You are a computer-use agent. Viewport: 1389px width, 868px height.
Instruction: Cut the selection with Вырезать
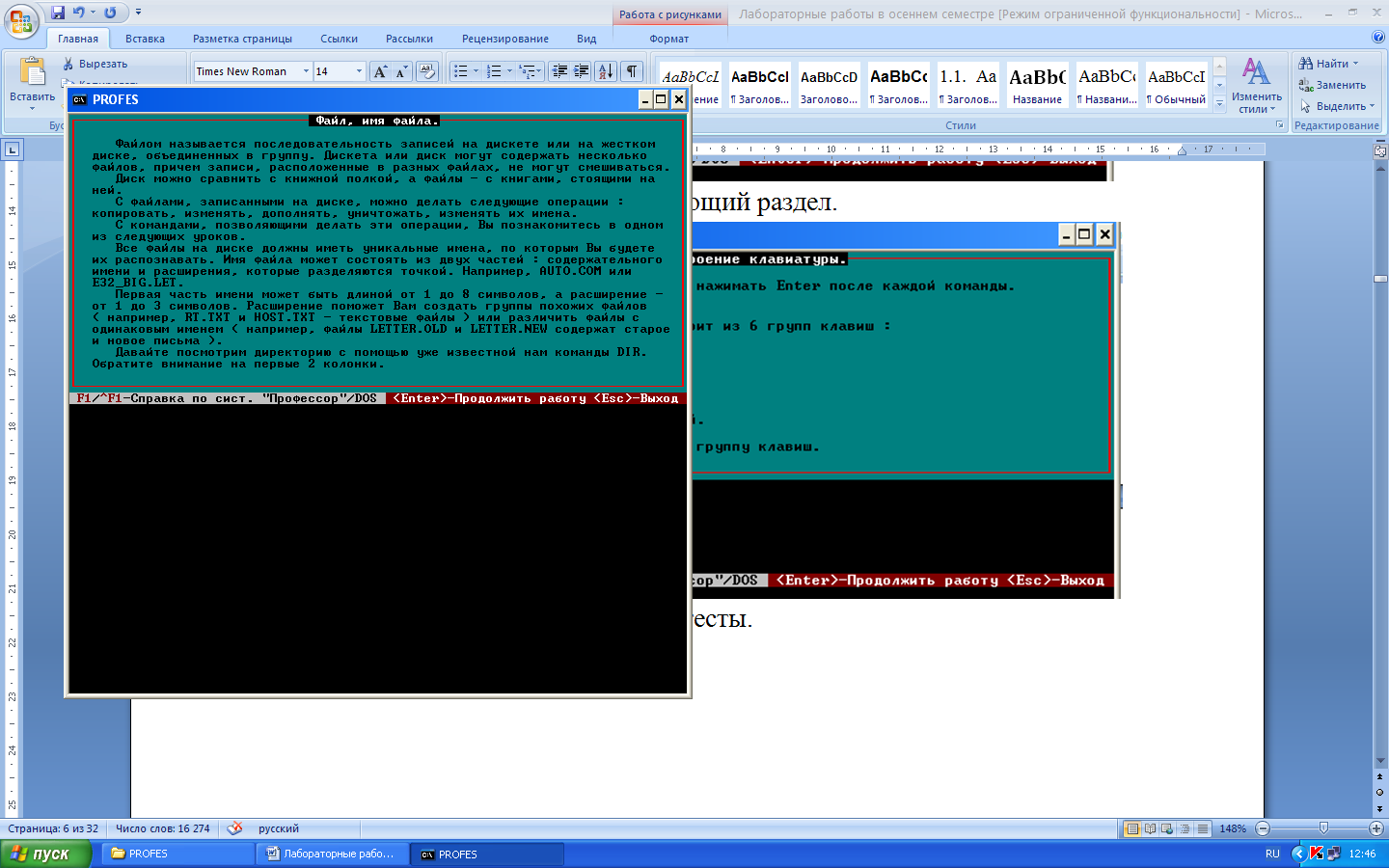coord(95,64)
